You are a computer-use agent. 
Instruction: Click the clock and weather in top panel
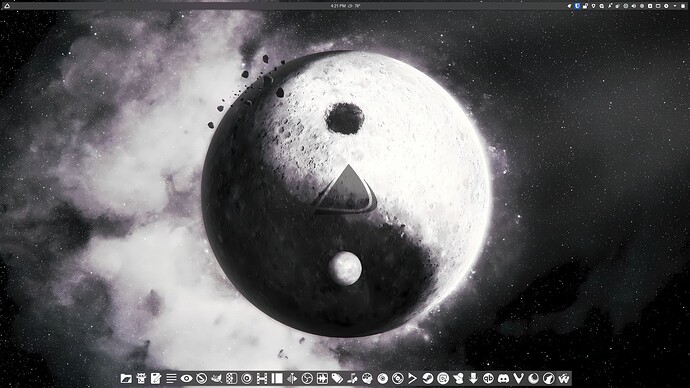[x=345, y=6]
